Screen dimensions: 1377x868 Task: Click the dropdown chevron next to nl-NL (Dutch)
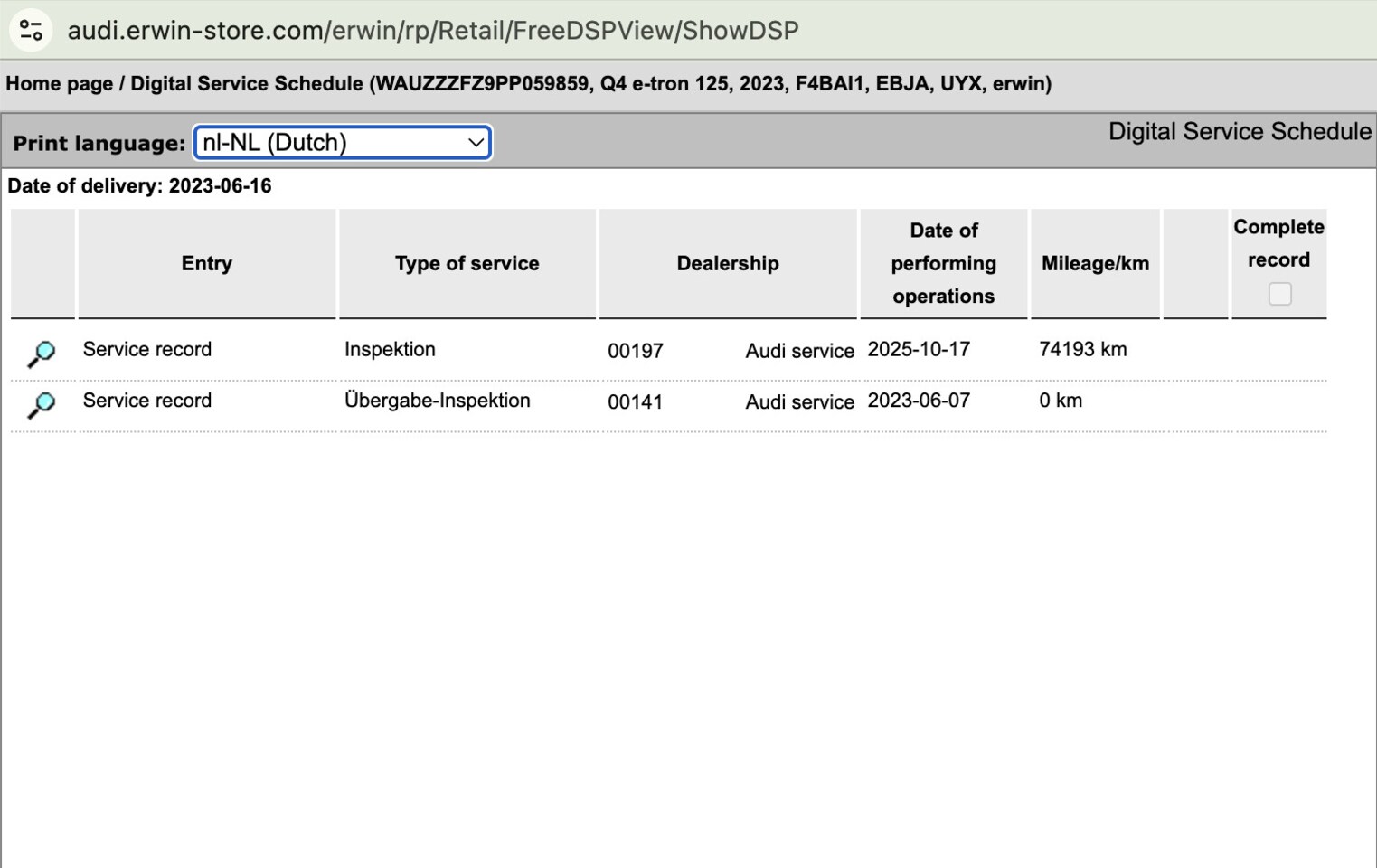click(476, 143)
